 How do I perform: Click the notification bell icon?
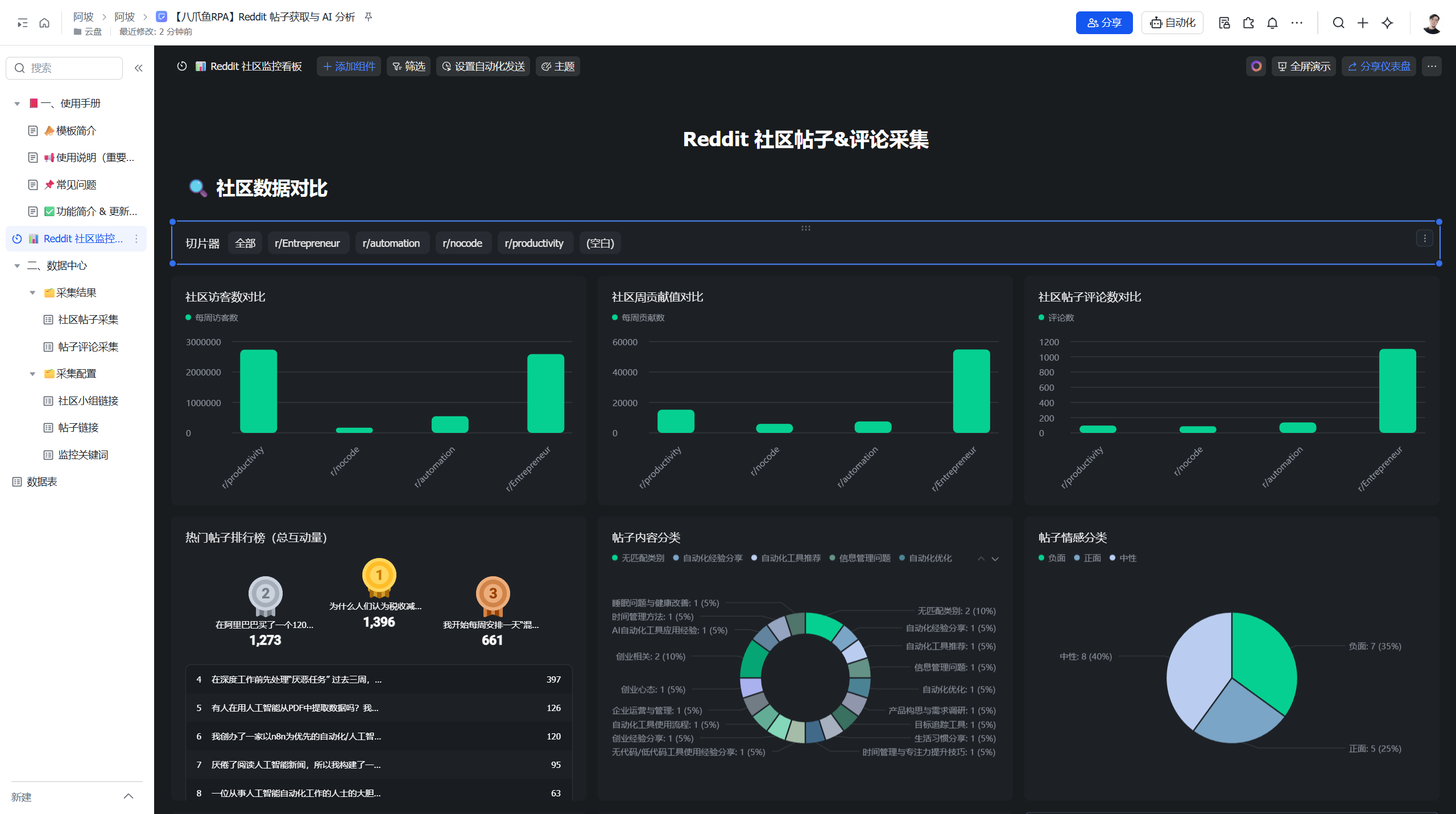tap(1272, 23)
